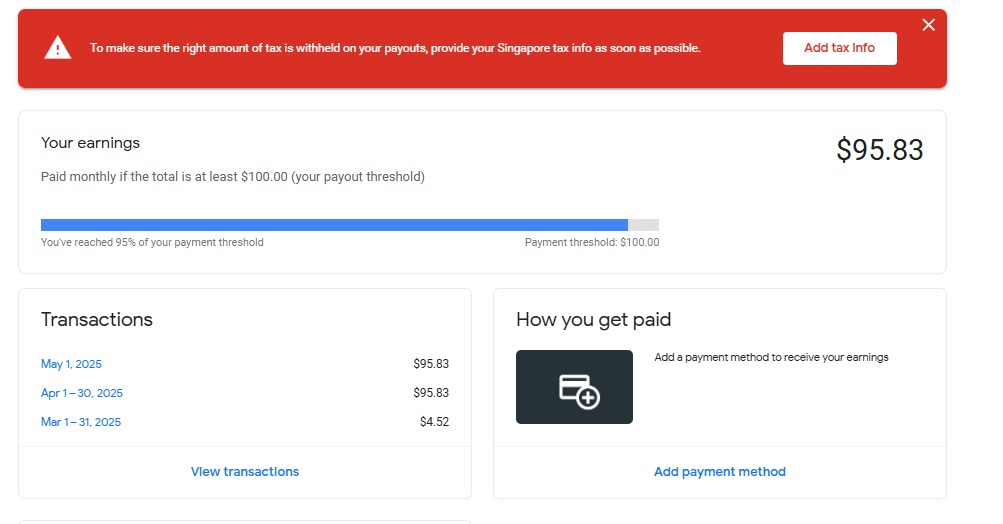Click the Add payment method link

720,472
